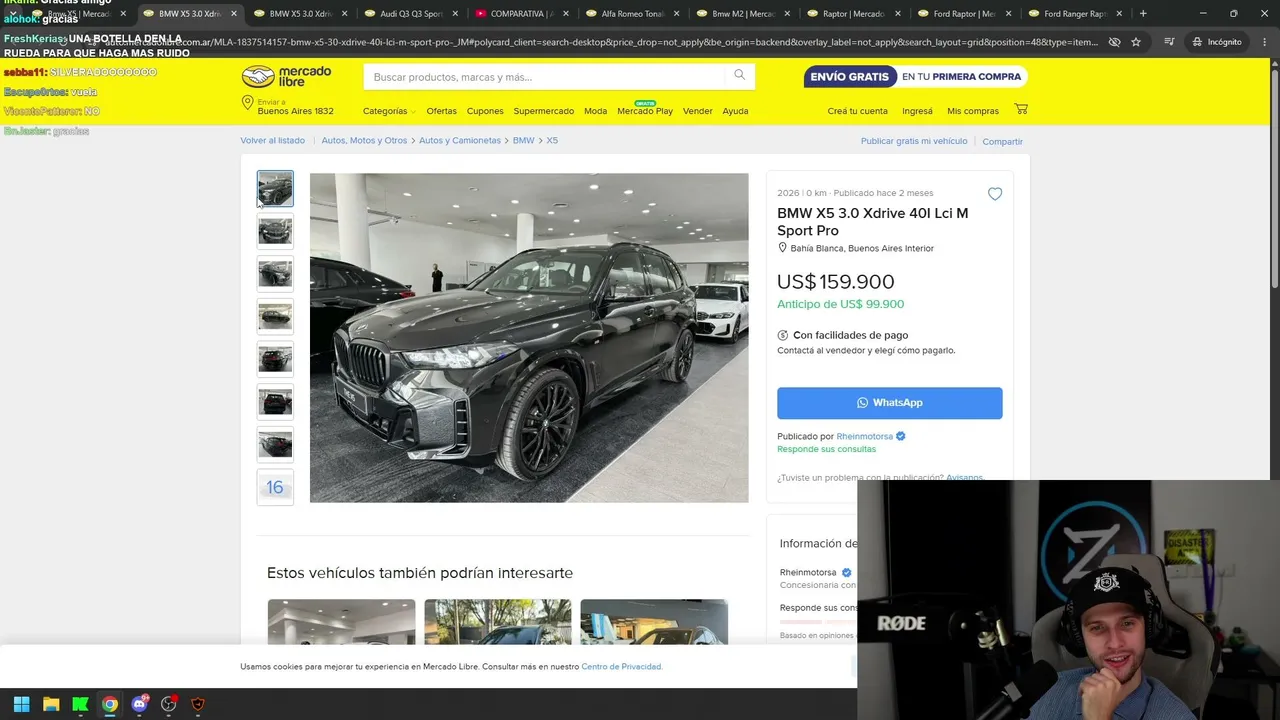Viewport: 1280px width, 720px height.
Task: Close the active BMW X5 3.0 tab
Action: point(234,14)
